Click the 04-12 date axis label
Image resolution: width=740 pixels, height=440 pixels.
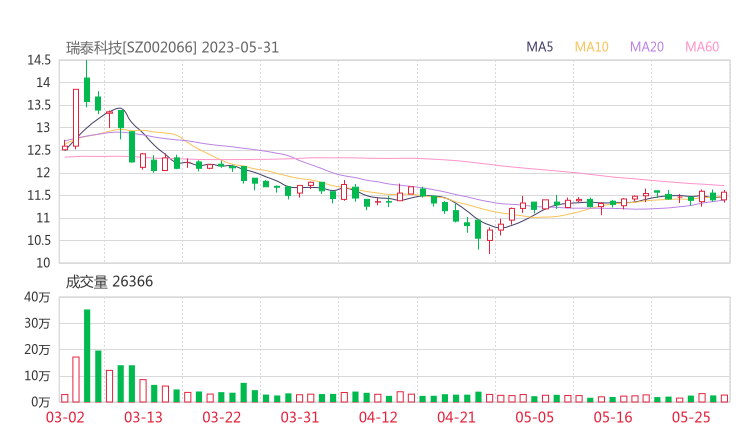click(x=378, y=417)
